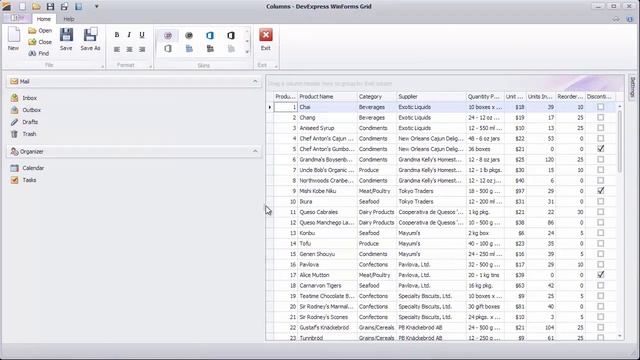Switch to the Home ribbon tab

tap(44, 19)
